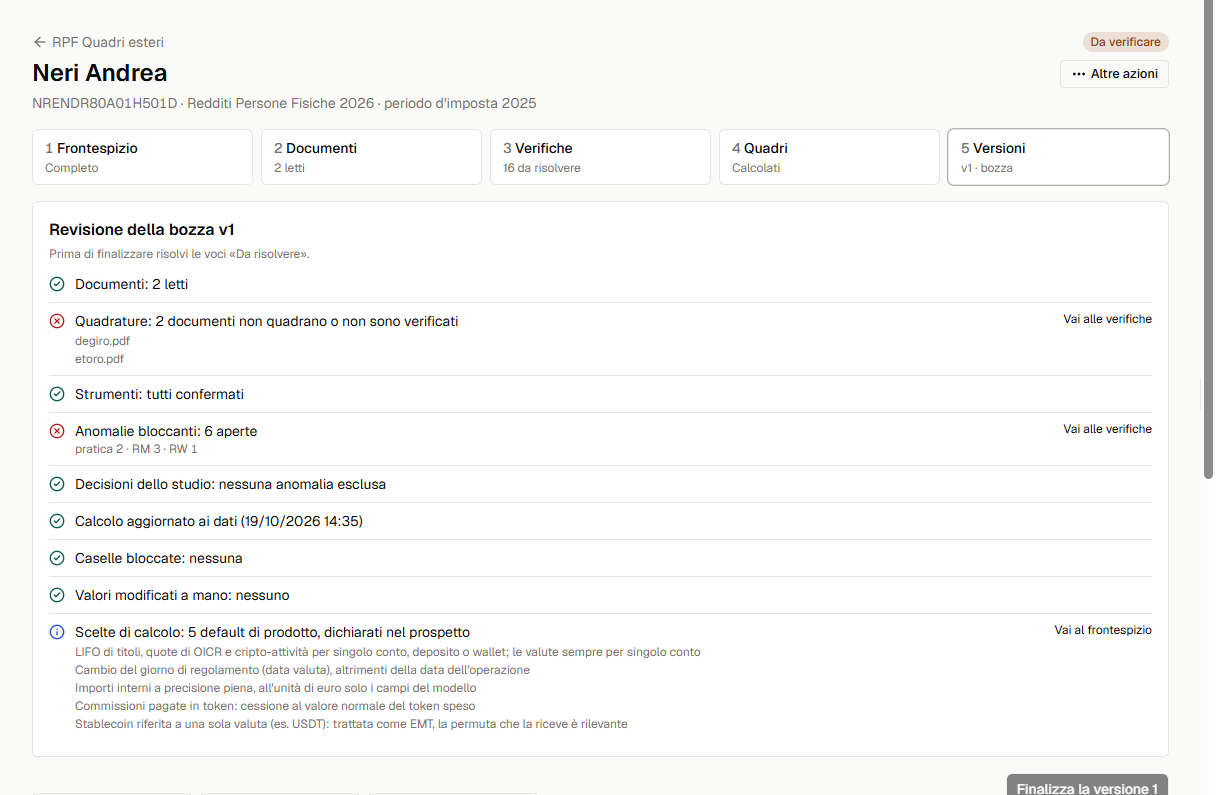Click the check icon beside Decisioni dello studio

pyautogui.click(x=57, y=484)
